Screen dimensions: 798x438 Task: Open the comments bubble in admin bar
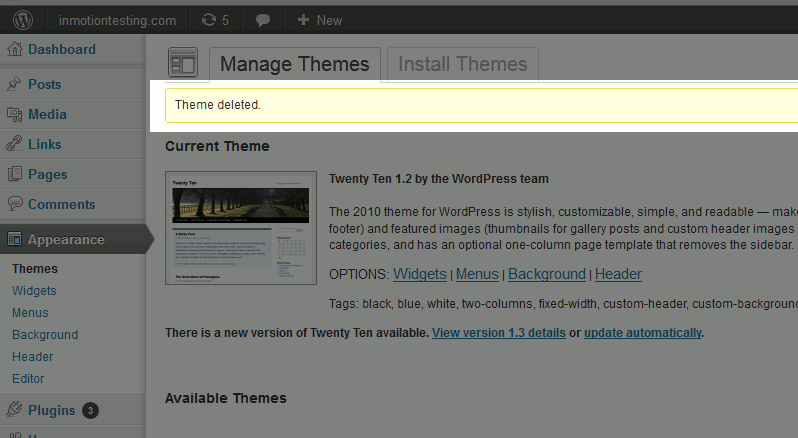point(263,21)
